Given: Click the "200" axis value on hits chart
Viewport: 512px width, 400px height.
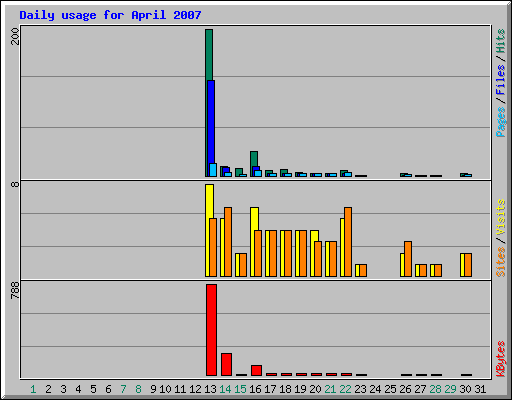Looking at the screenshot, I should click(15, 36).
